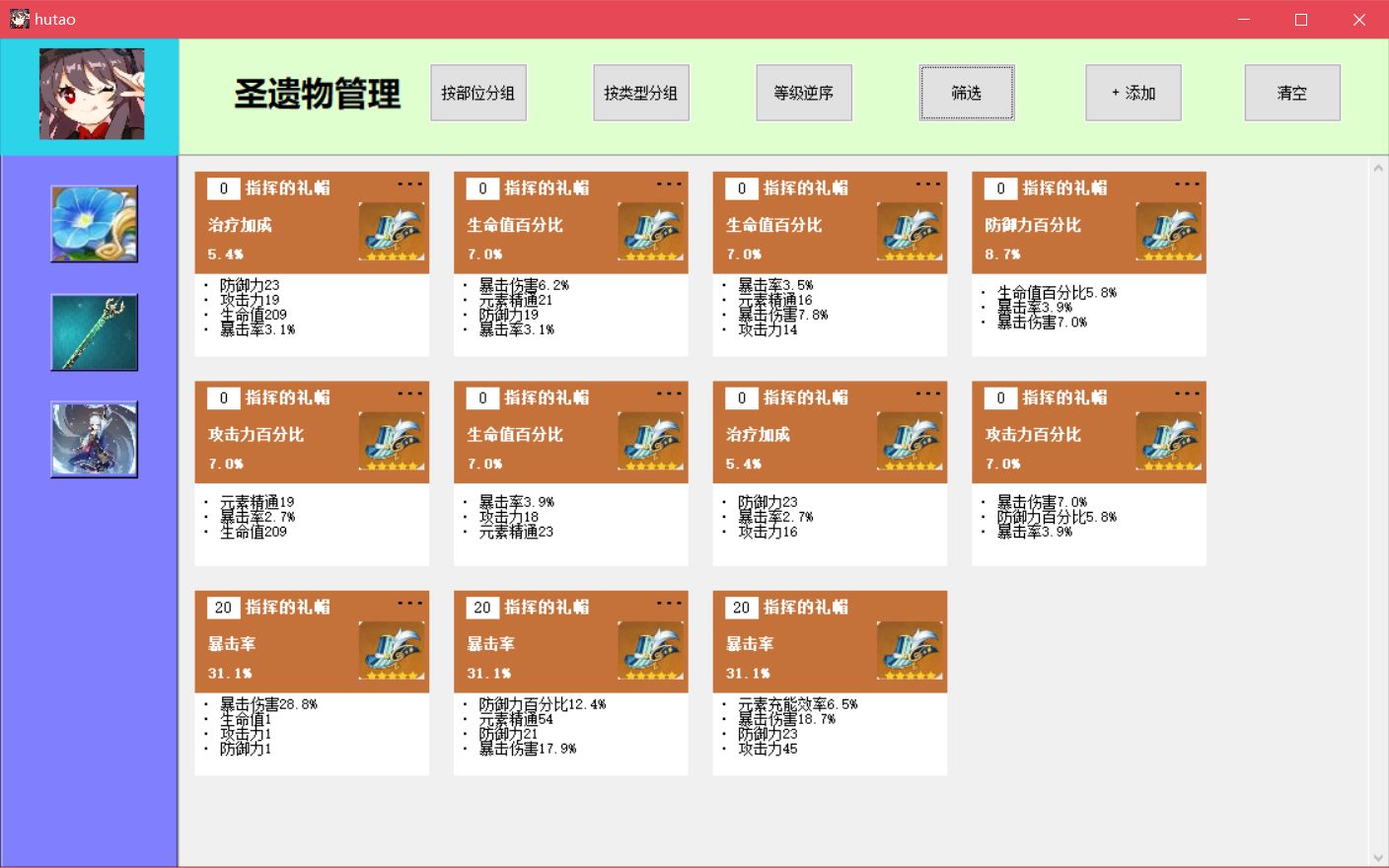Image resolution: width=1389 pixels, height=868 pixels.
Task: Click the level 20 badge on the middle 暴击率 card
Action: pyautogui.click(x=482, y=608)
